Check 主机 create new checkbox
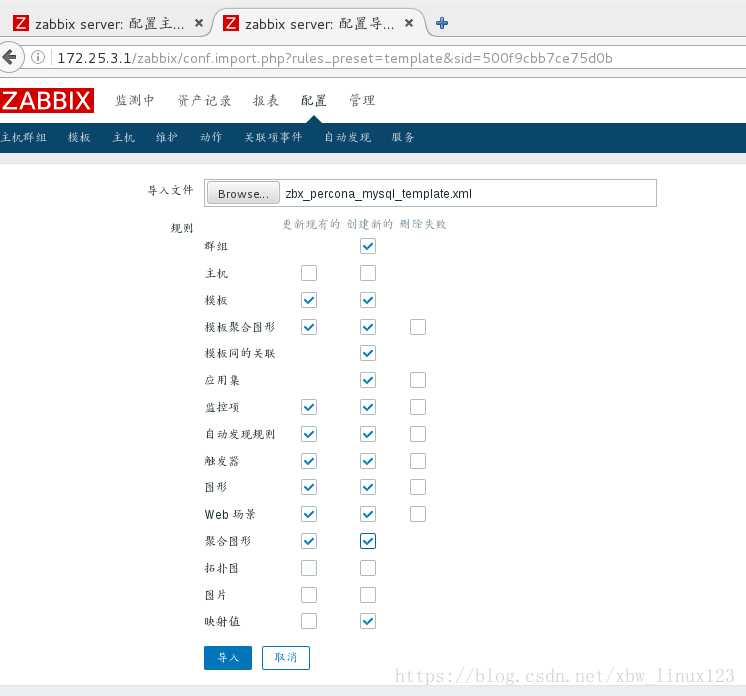The image size is (746, 696). [x=368, y=273]
